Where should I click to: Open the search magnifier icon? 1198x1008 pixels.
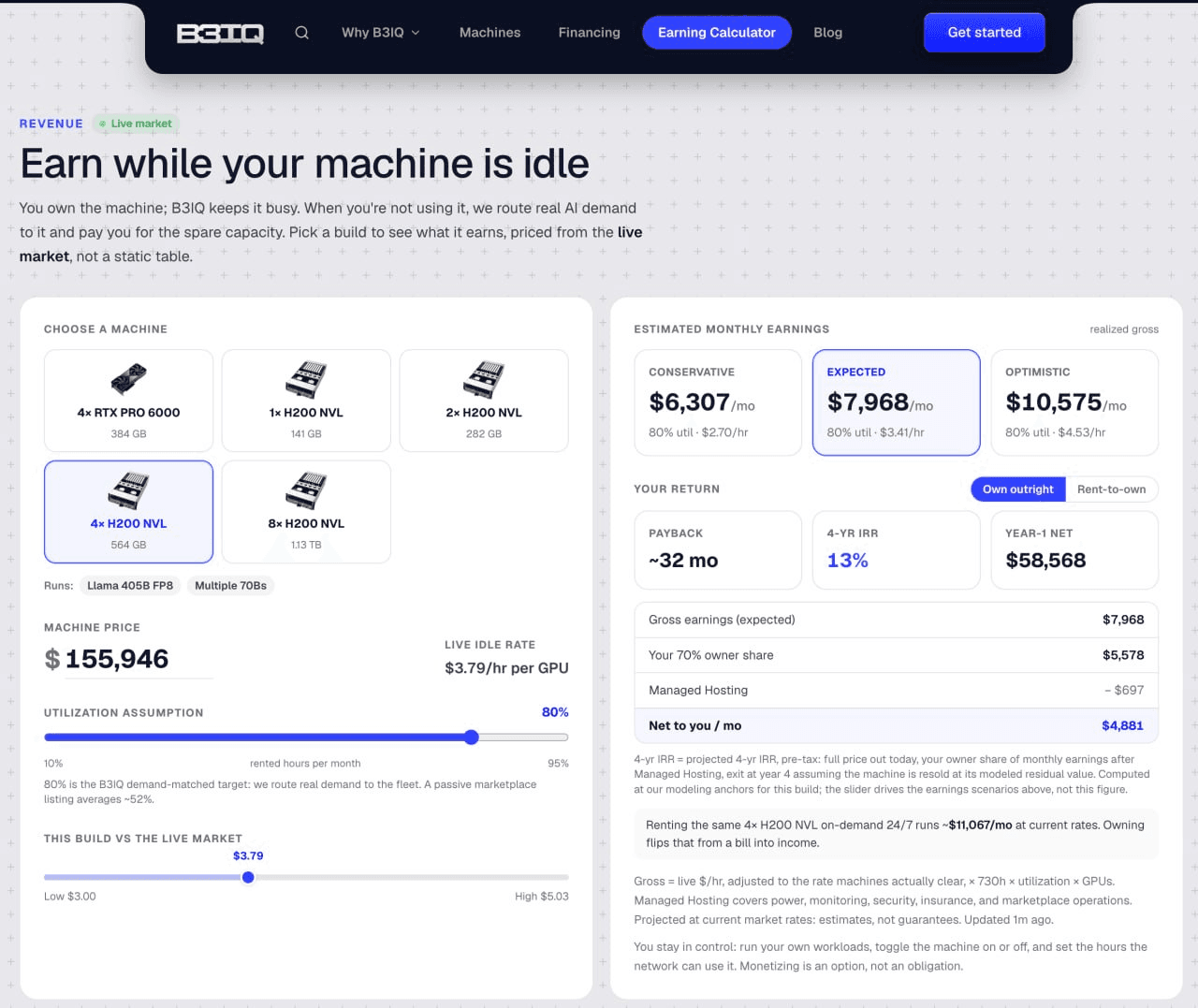(x=301, y=33)
